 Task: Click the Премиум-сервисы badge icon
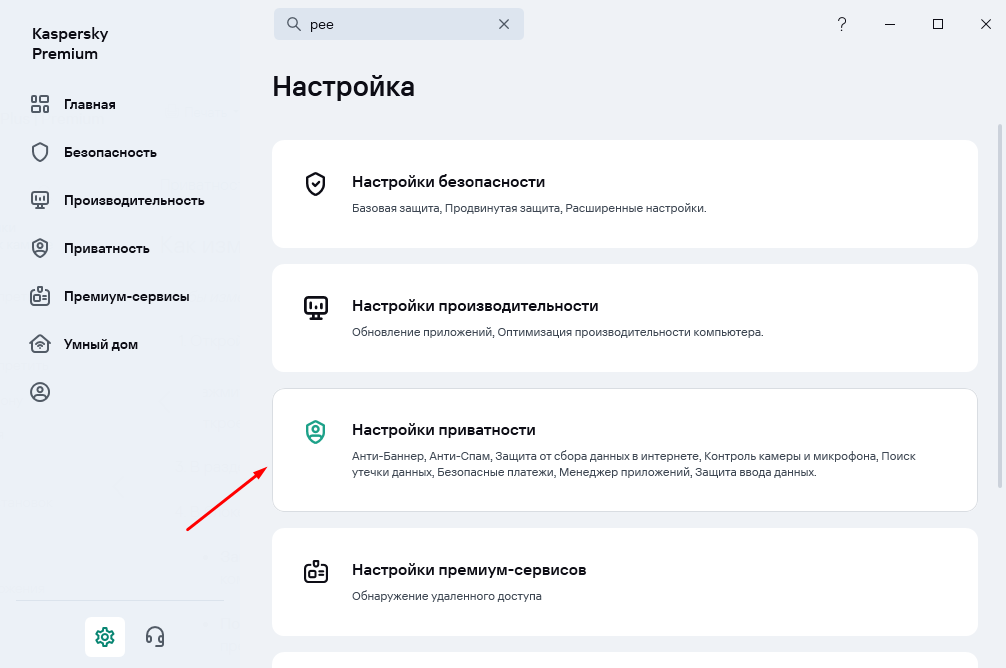40,296
